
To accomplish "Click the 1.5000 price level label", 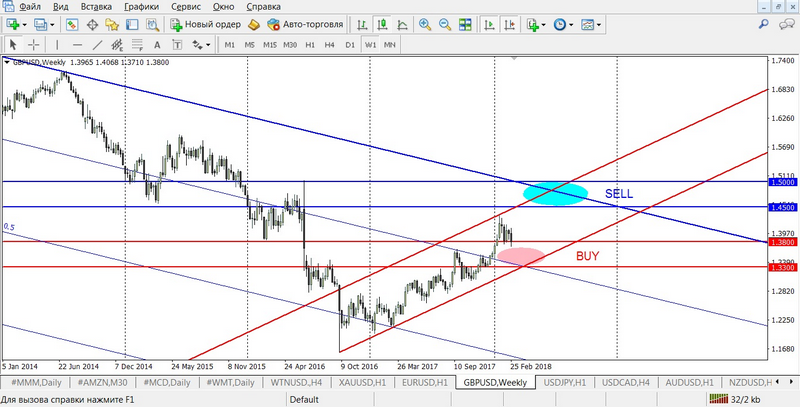I will (x=782, y=182).
